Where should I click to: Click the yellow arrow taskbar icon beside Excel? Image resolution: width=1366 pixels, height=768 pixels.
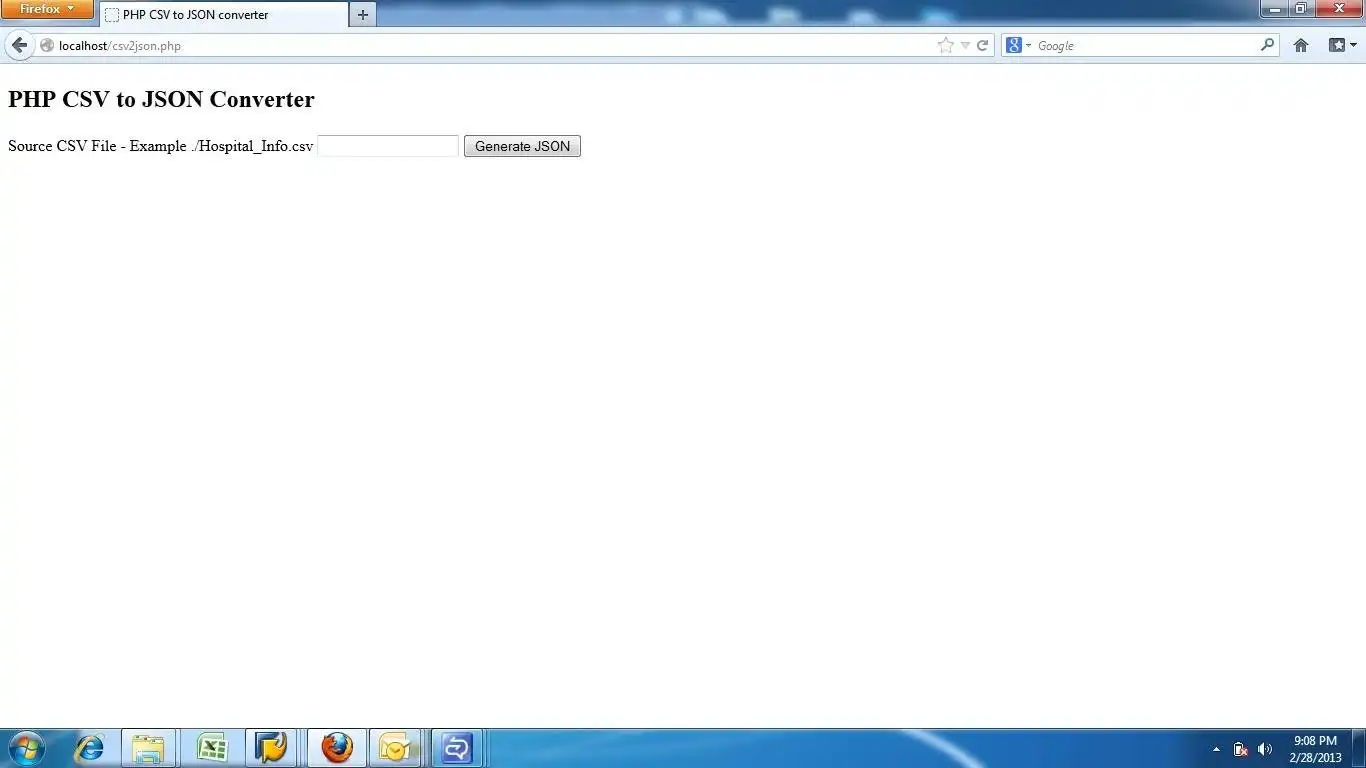[x=271, y=748]
